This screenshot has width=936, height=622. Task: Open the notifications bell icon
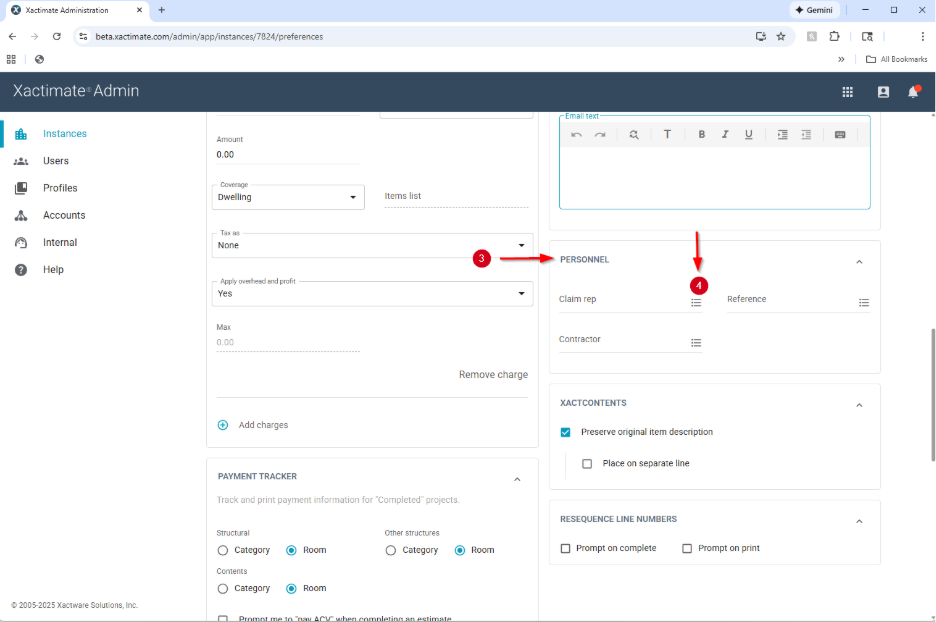913,92
